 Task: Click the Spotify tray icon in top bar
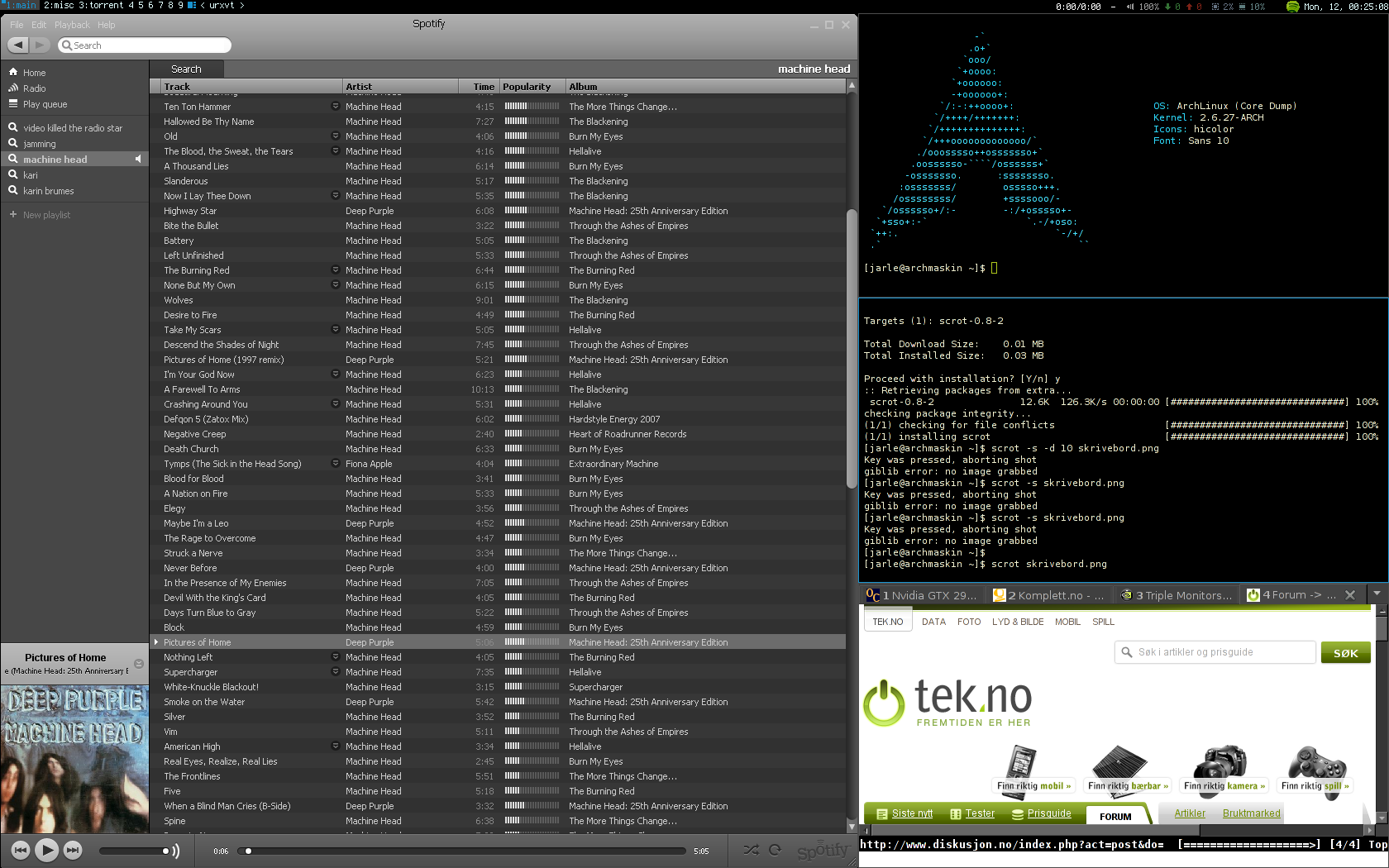tap(1292, 7)
